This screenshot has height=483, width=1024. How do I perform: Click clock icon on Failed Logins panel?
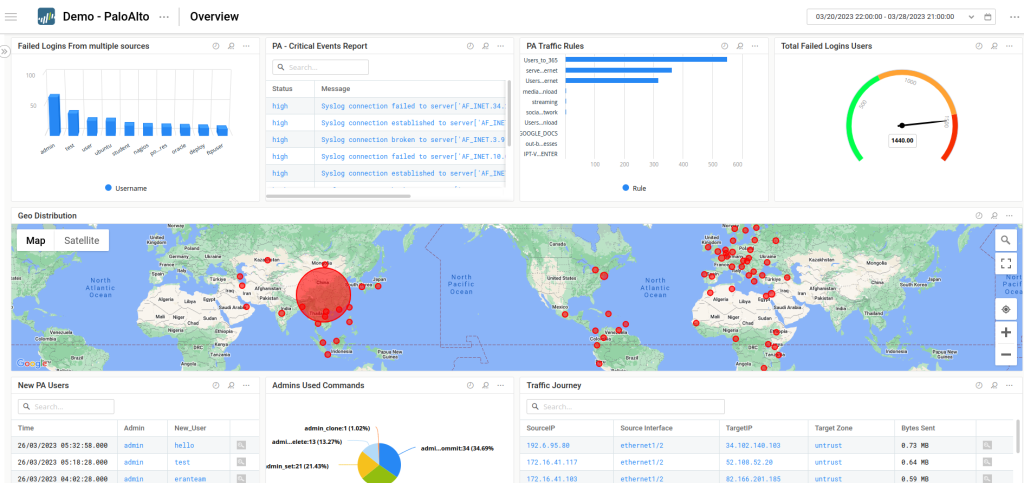point(215,46)
